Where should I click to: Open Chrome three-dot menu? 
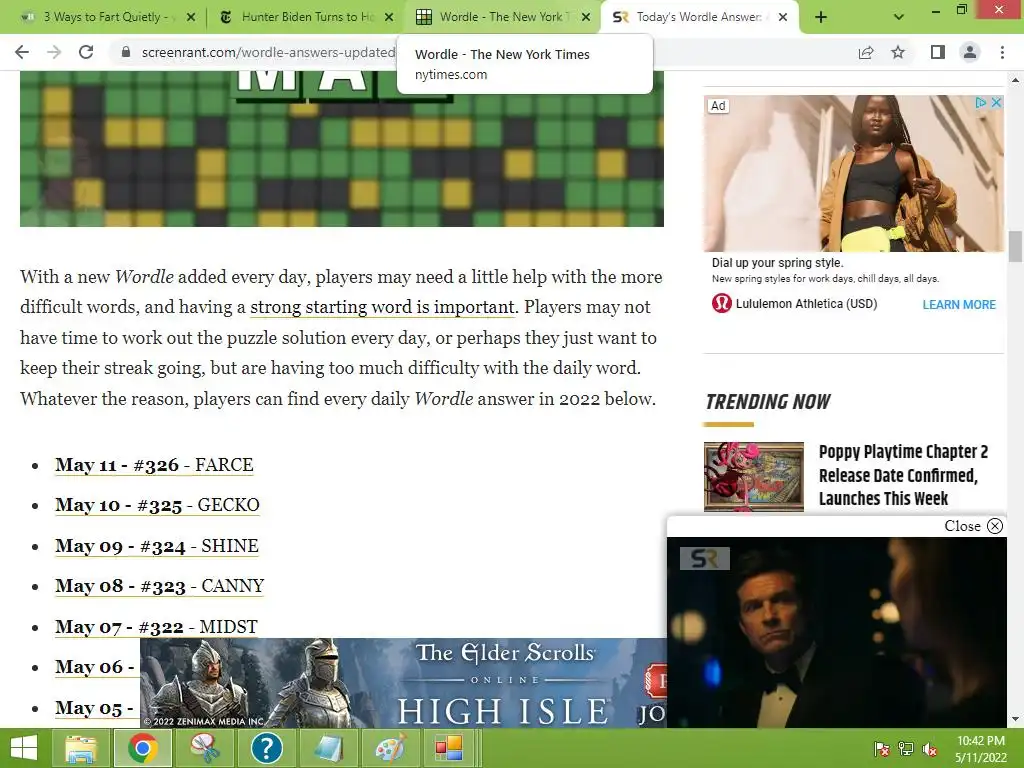click(1002, 52)
